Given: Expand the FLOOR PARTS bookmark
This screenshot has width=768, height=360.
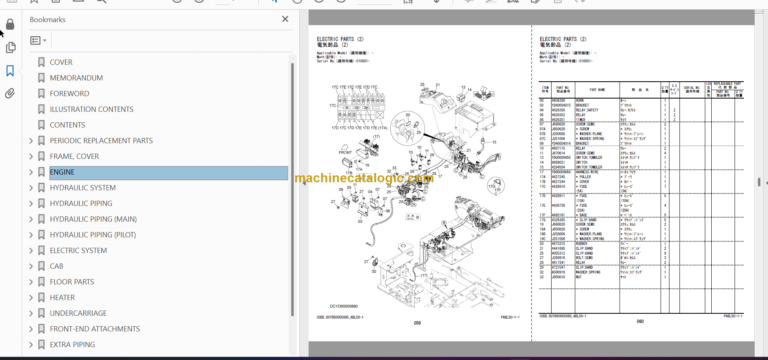Looking at the screenshot, I should [31, 282].
